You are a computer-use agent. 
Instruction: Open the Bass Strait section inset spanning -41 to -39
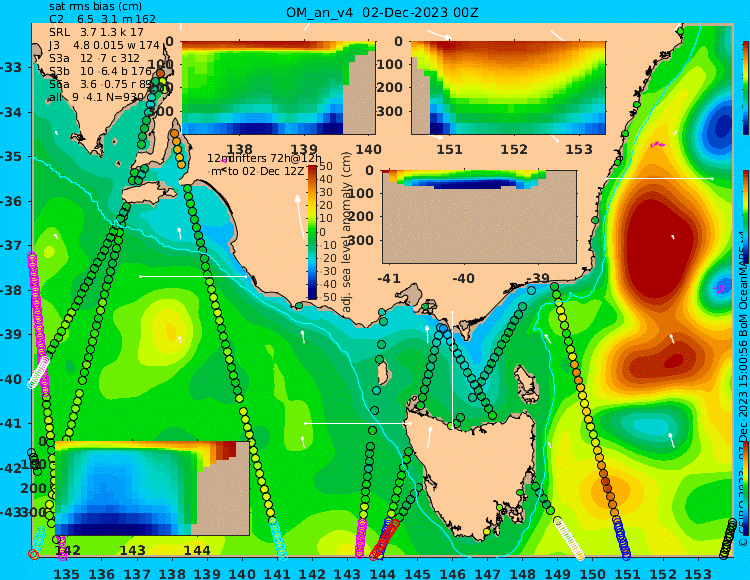click(480, 216)
